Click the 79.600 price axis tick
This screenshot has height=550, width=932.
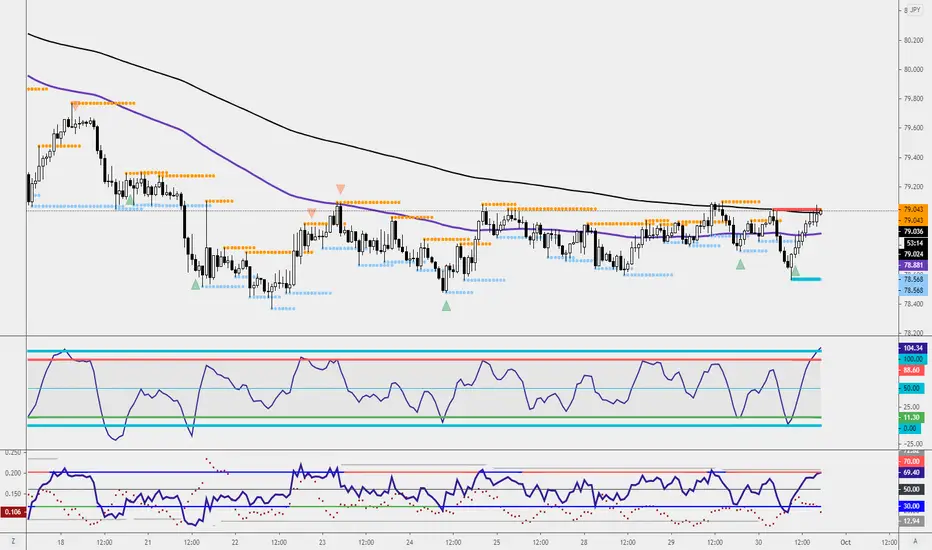point(913,128)
